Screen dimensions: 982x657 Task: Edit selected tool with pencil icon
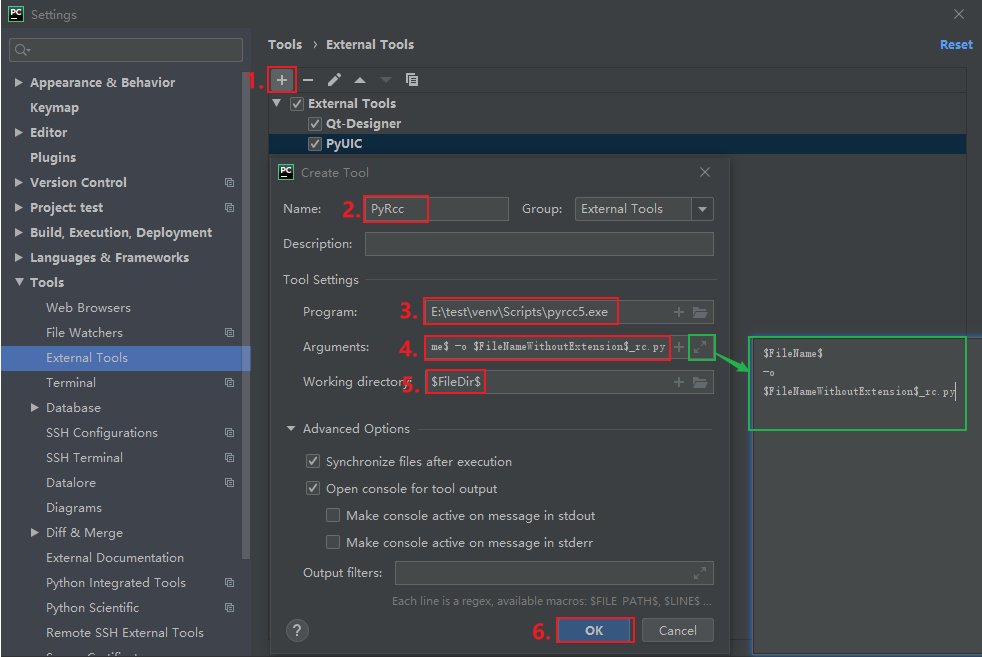[x=334, y=80]
